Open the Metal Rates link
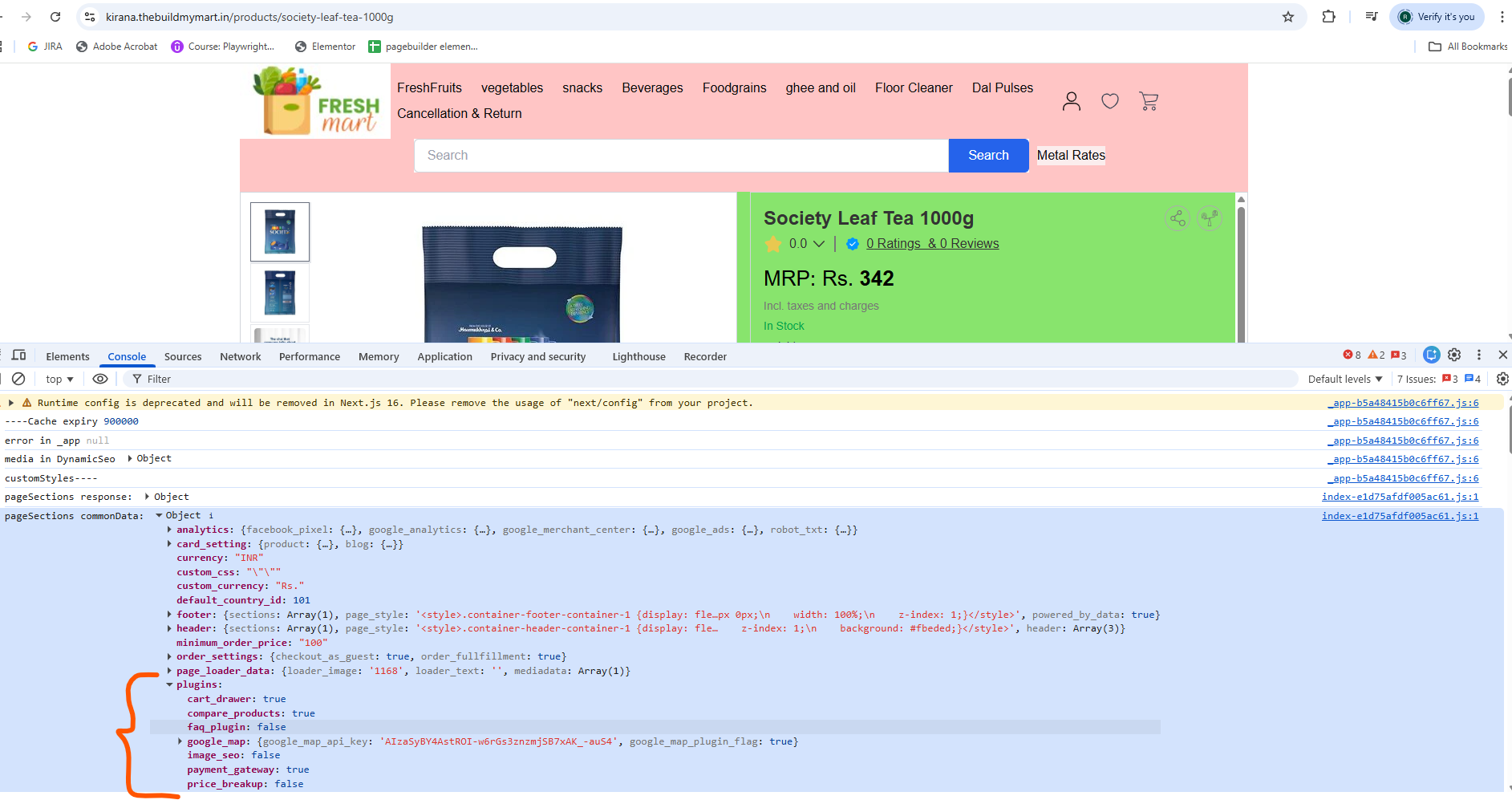The height and width of the screenshot is (800, 1512). (1071, 156)
